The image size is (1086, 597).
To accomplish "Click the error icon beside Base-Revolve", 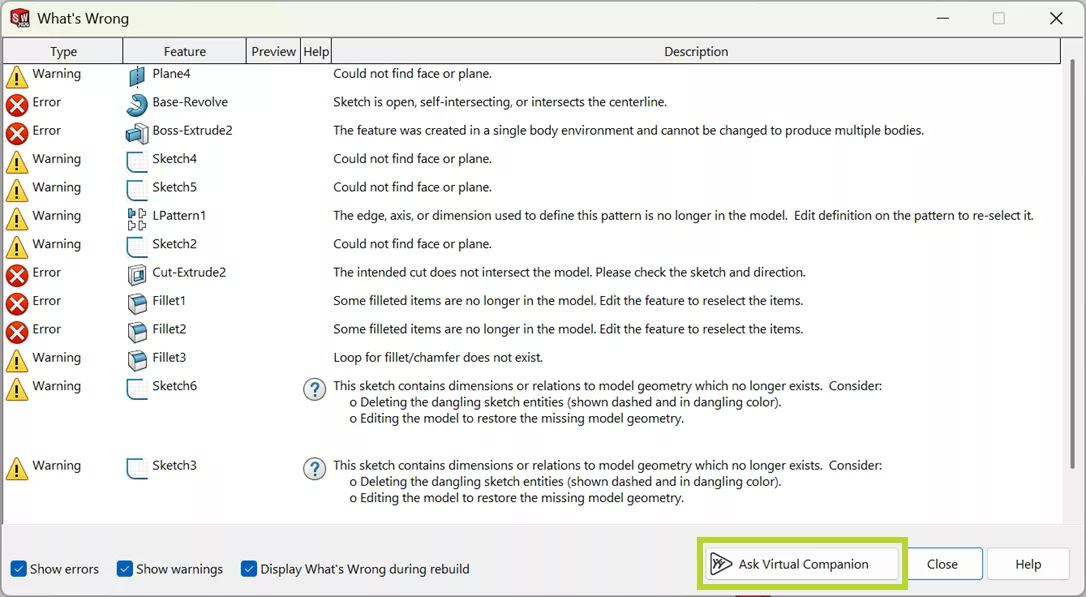I will click(17, 102).
